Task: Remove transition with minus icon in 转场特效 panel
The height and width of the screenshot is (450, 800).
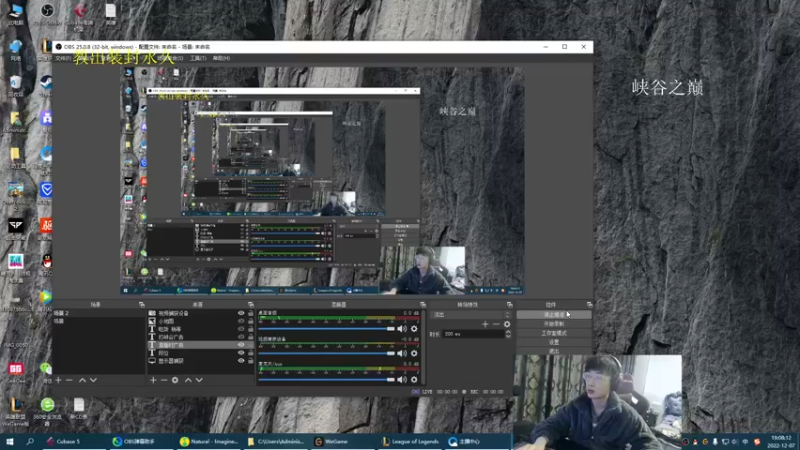Action: [496, 324]
